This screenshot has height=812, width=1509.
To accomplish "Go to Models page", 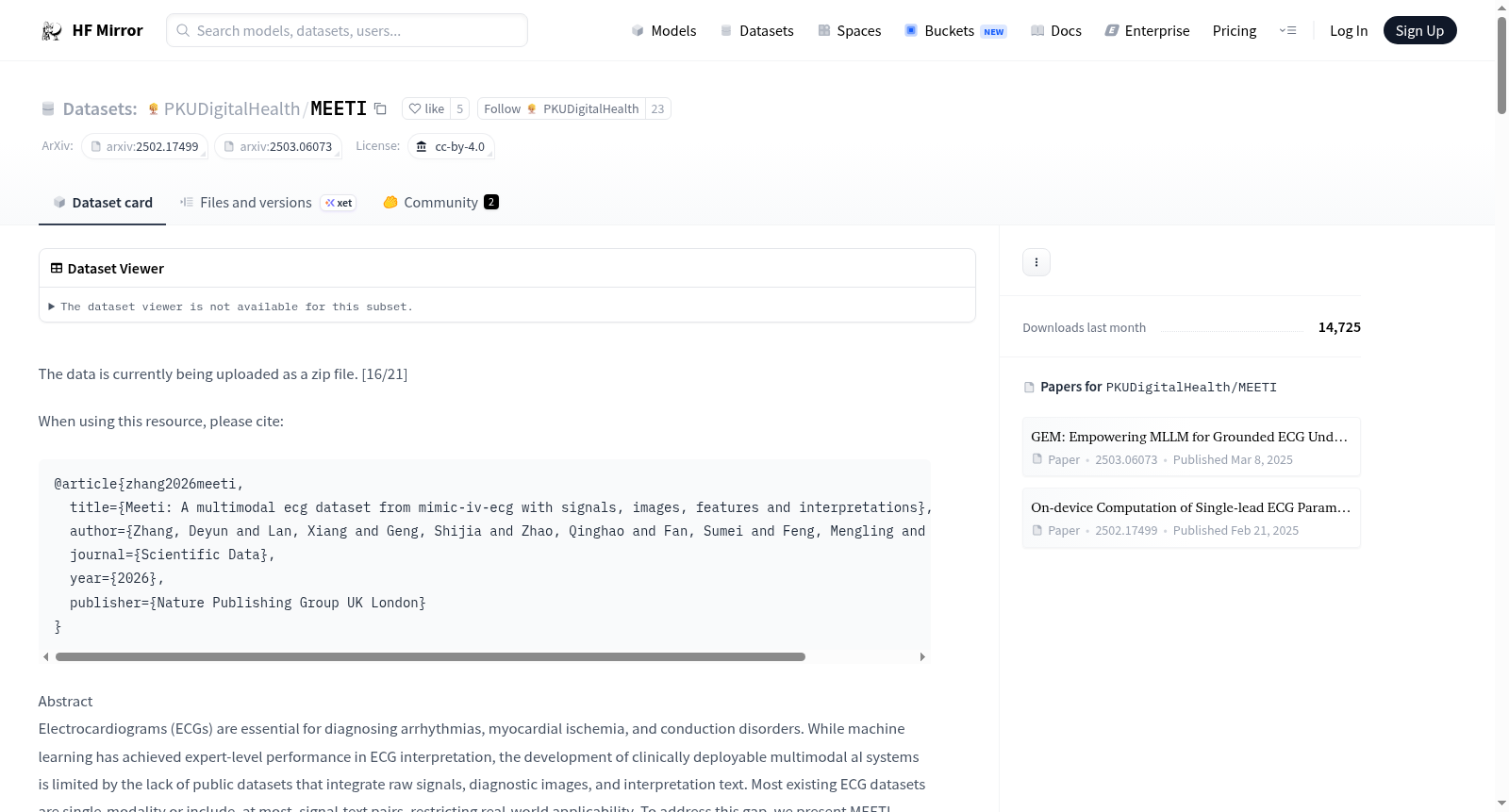I will 664,31.
